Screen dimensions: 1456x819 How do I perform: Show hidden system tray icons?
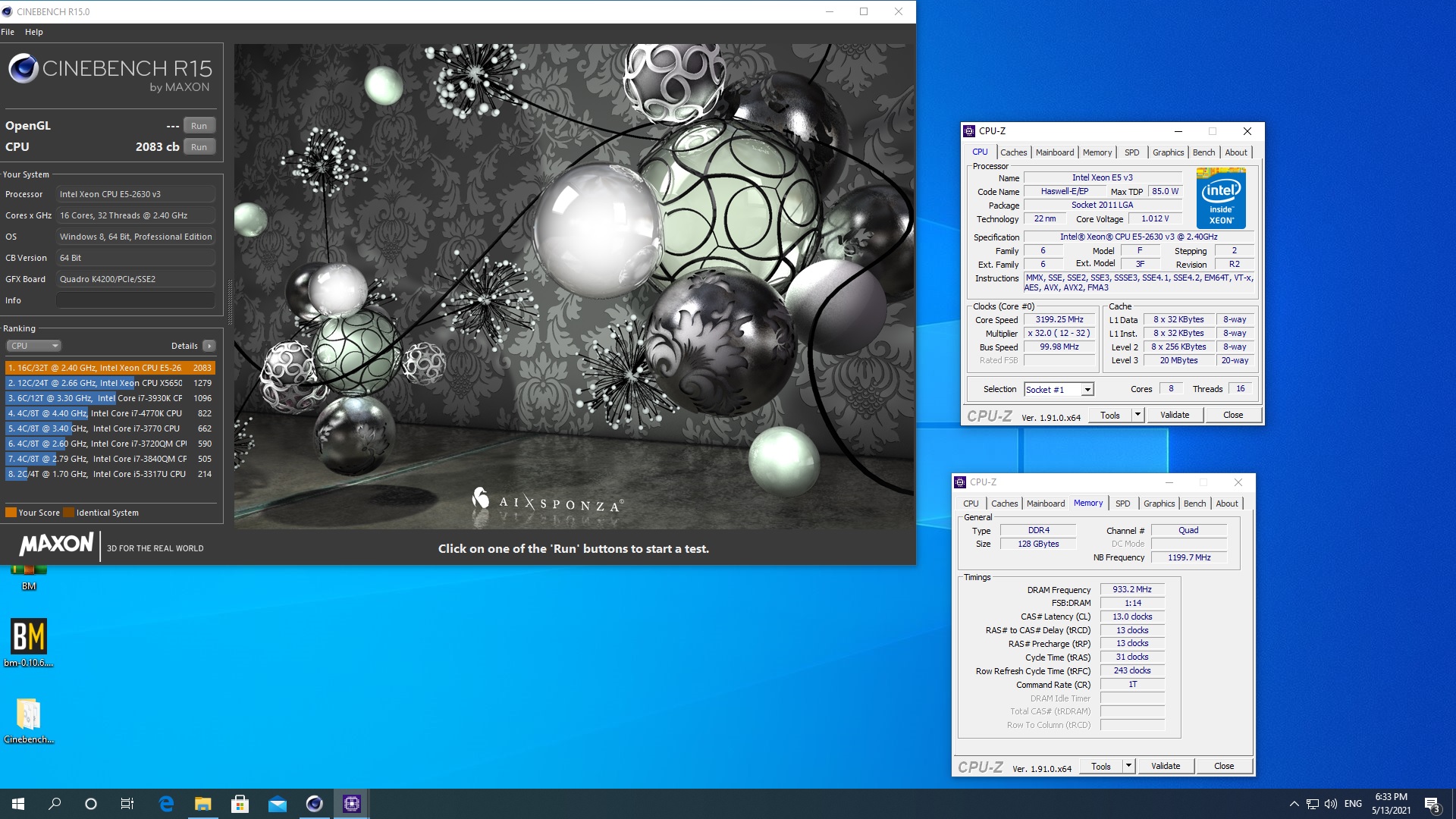pyautogui.click(x=1294, y=804)
